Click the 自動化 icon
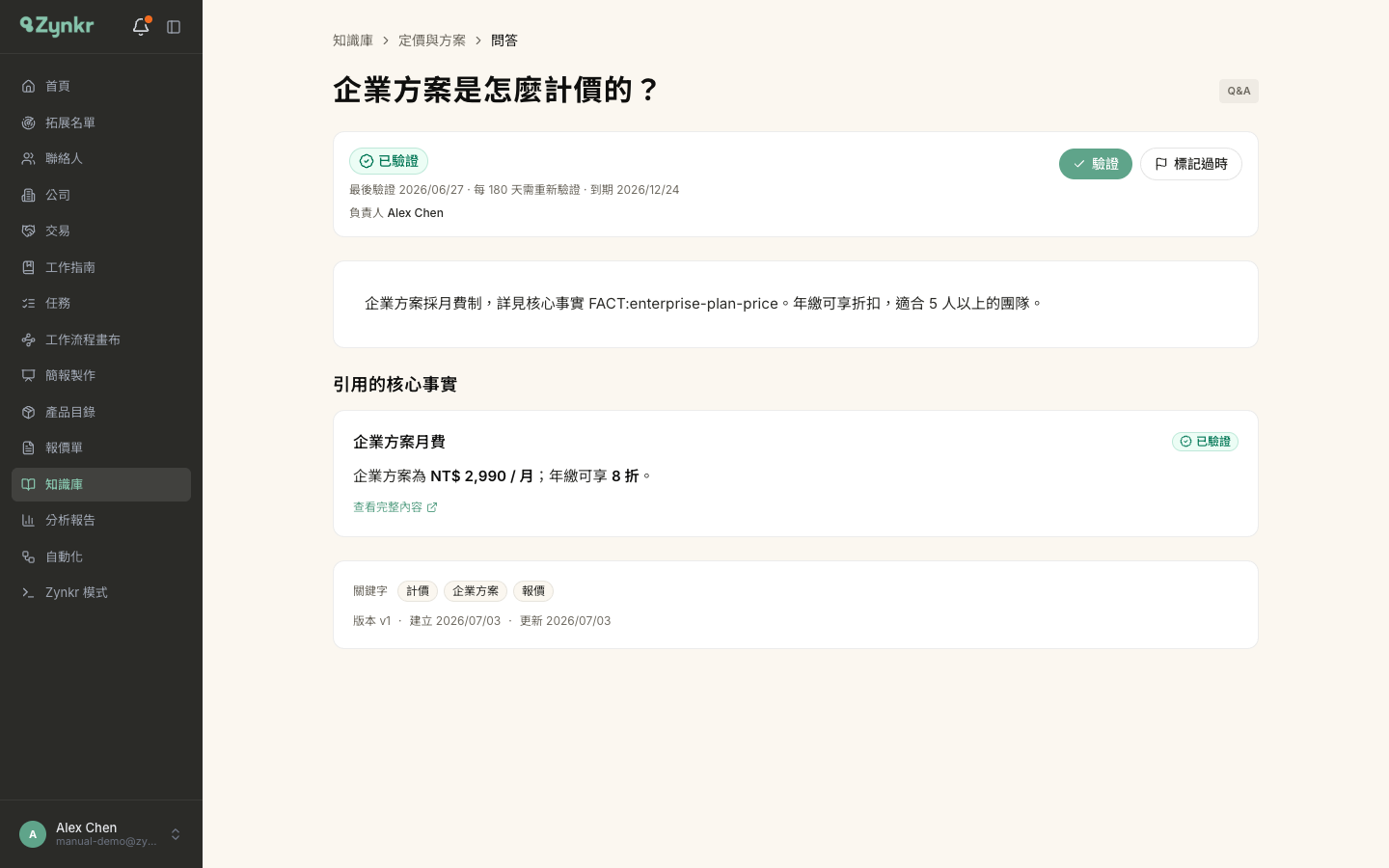The height and width of the screenshot is (868, 1389). point(29,556)
